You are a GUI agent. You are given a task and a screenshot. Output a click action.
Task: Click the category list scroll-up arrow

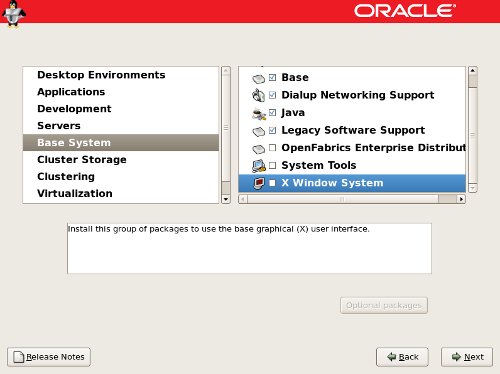pyautogui.click(x=226, y=71)
